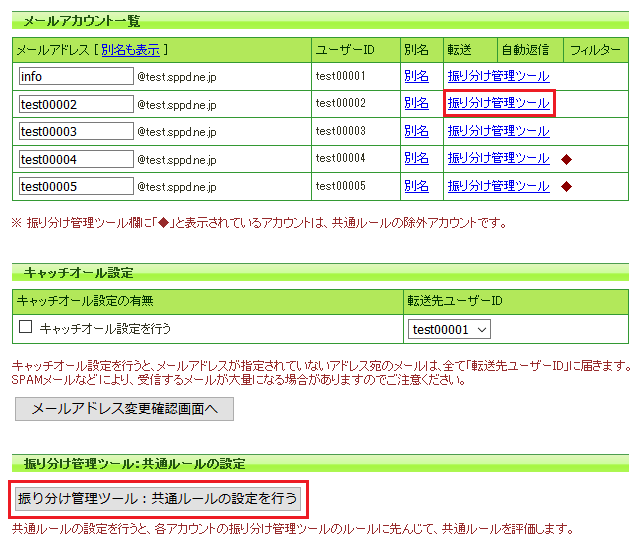Open 振り分け管理ツール for the info account
The width and height of the screenshot is (640, 547).
point(498,76)
